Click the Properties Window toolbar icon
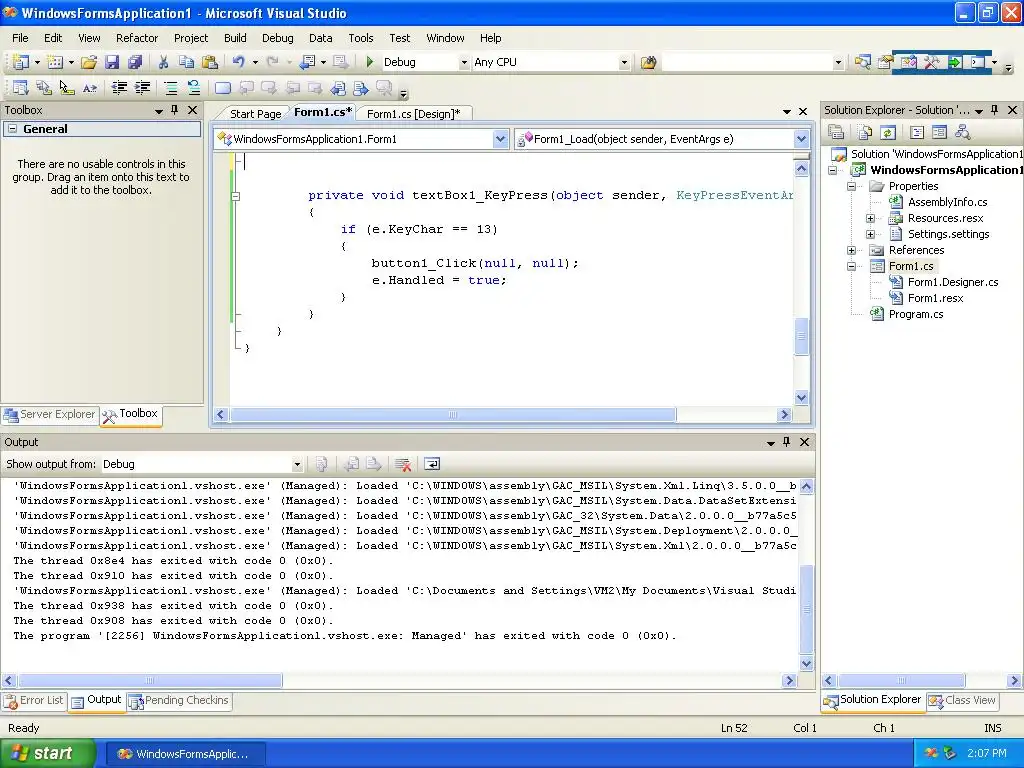The width and height of the screenshot is (1024, 768). coord(886,62)
